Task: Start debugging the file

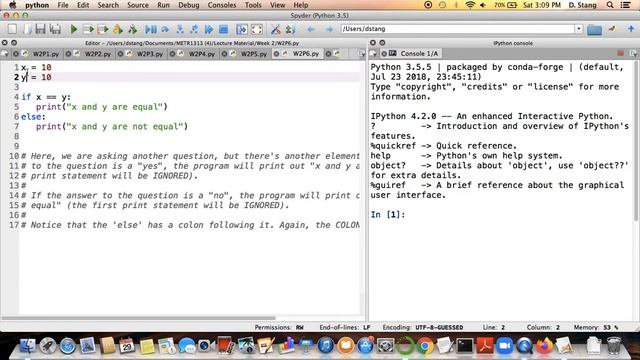Action: point(151,29)
